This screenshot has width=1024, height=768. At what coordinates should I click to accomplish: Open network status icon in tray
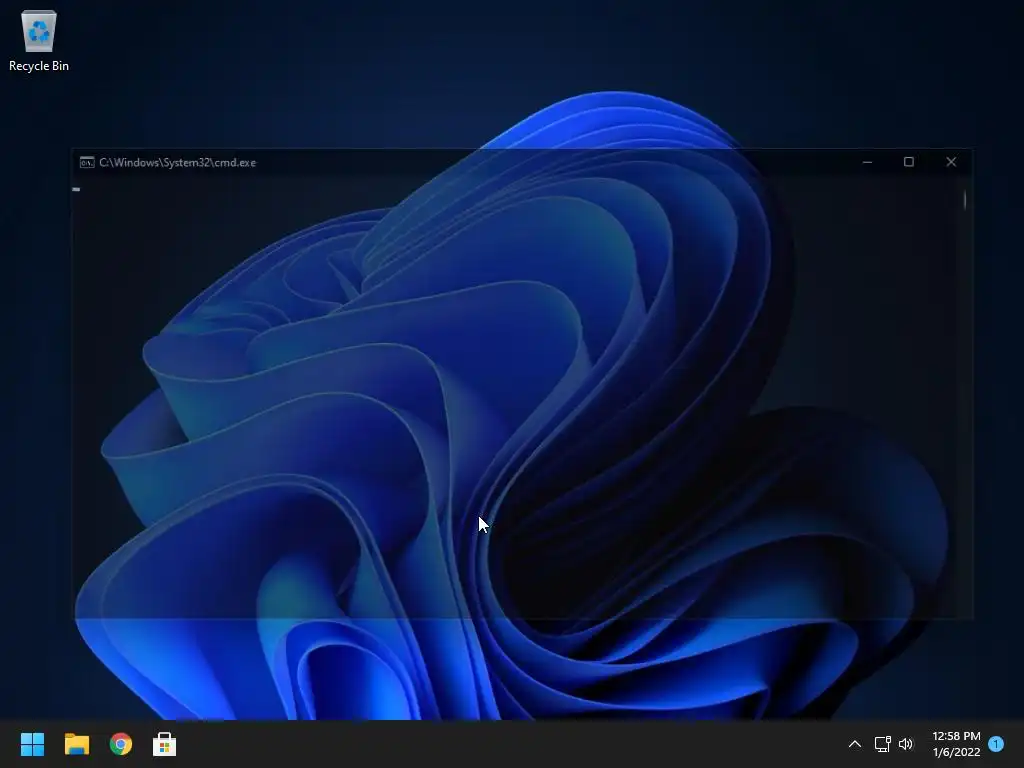click(x=882, y=744)
